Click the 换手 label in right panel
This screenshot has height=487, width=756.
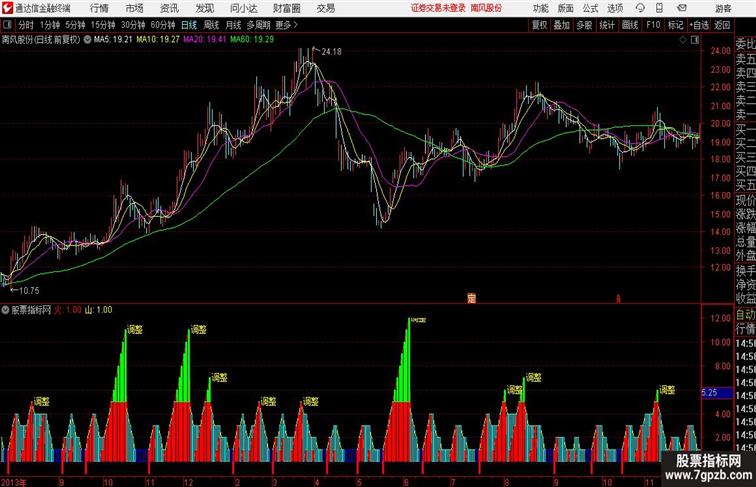tap(745, 271)
